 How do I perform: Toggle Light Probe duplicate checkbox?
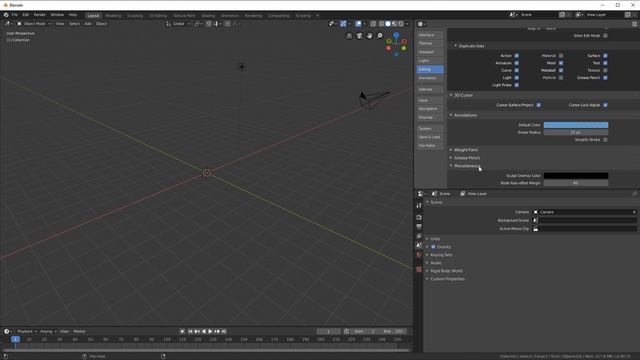click(x=517, y=85)
